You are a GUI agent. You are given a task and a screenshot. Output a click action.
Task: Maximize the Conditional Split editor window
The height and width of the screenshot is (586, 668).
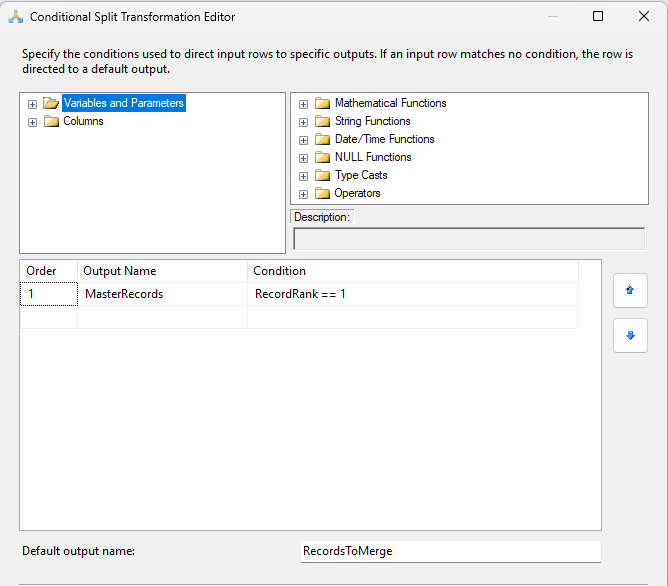(598, 16)
